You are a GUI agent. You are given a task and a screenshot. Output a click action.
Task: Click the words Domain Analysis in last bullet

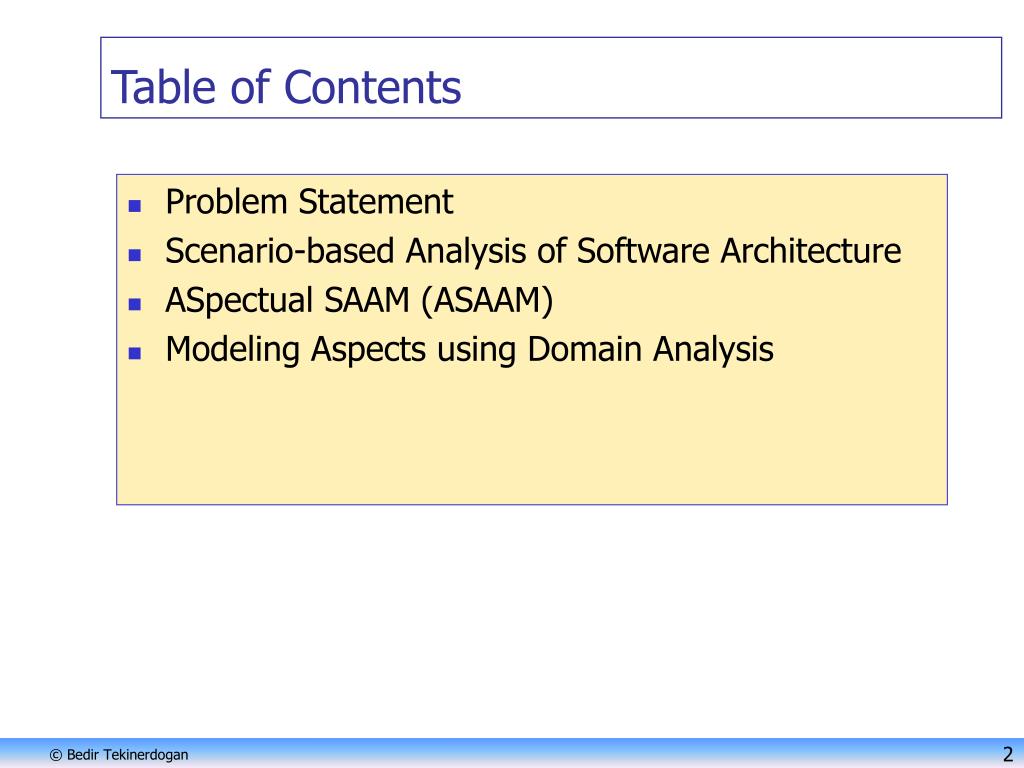650,349
